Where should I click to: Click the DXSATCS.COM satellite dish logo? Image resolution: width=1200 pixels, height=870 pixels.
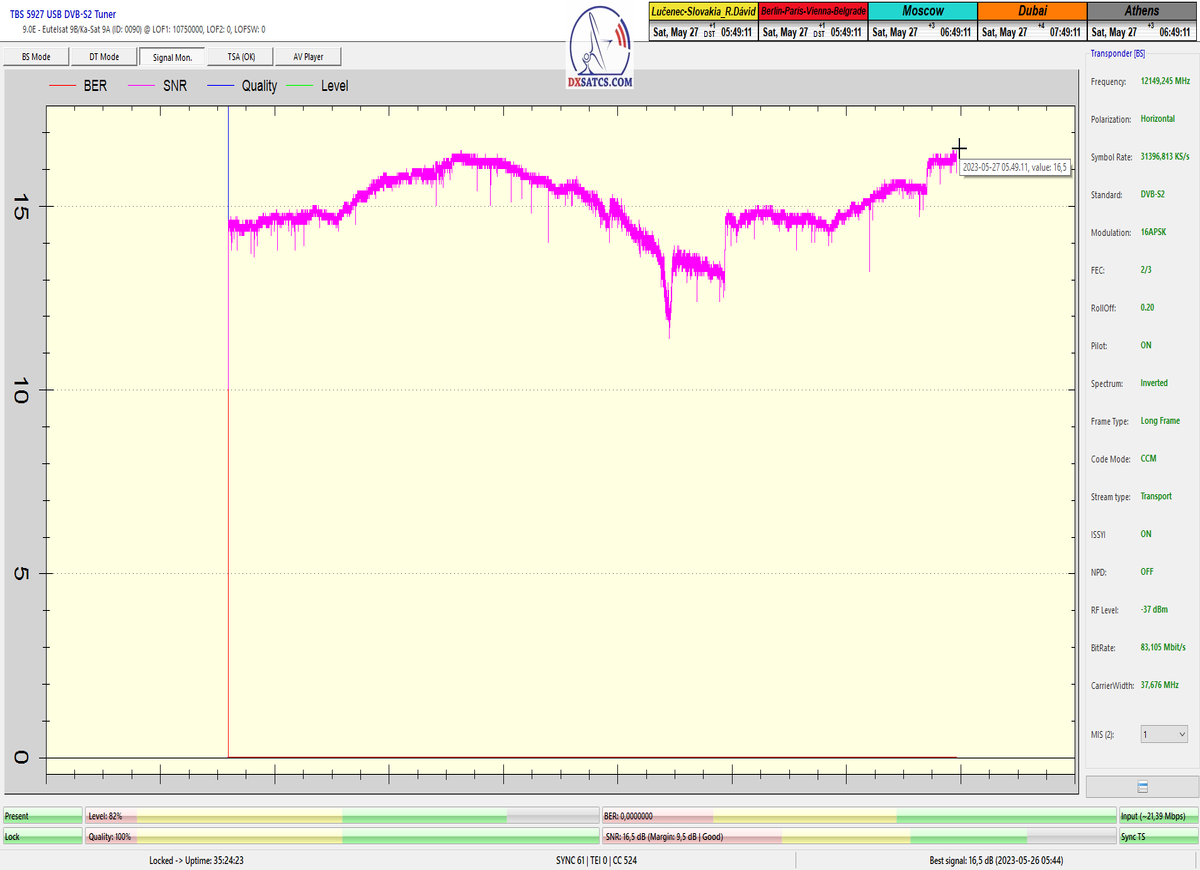coord(600,48)
